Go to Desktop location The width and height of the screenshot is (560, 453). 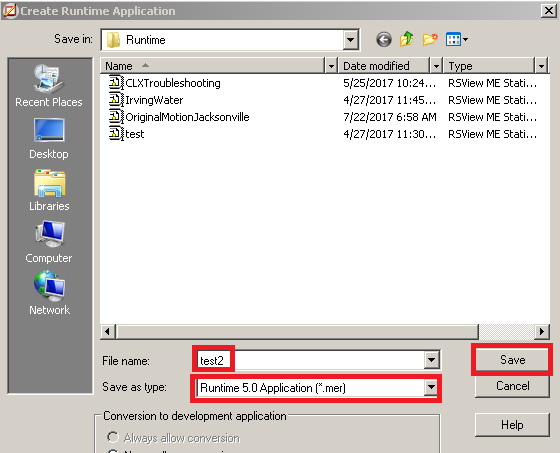coord(49,139)
